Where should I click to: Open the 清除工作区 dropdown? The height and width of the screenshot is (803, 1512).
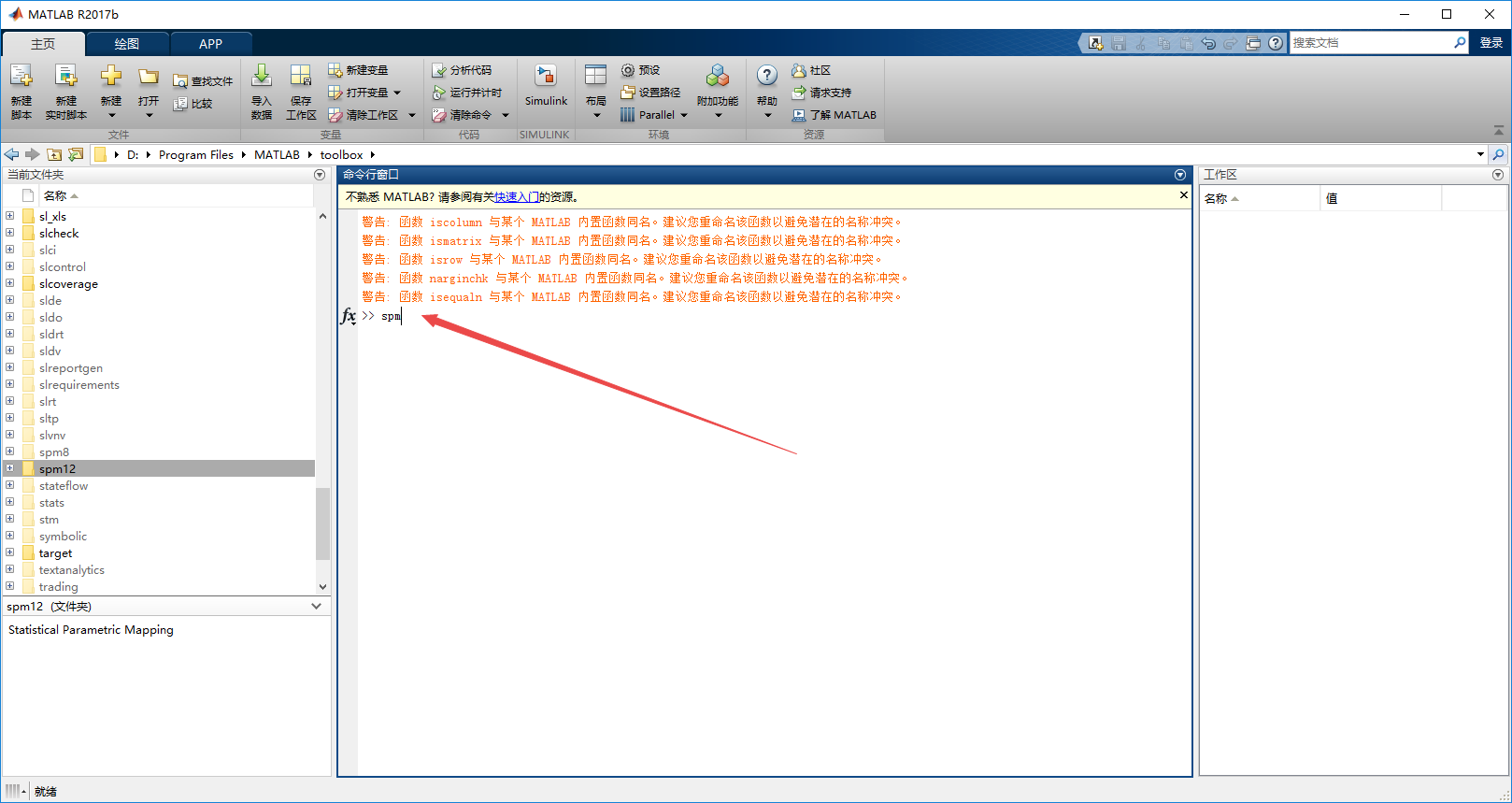point(412,115)
